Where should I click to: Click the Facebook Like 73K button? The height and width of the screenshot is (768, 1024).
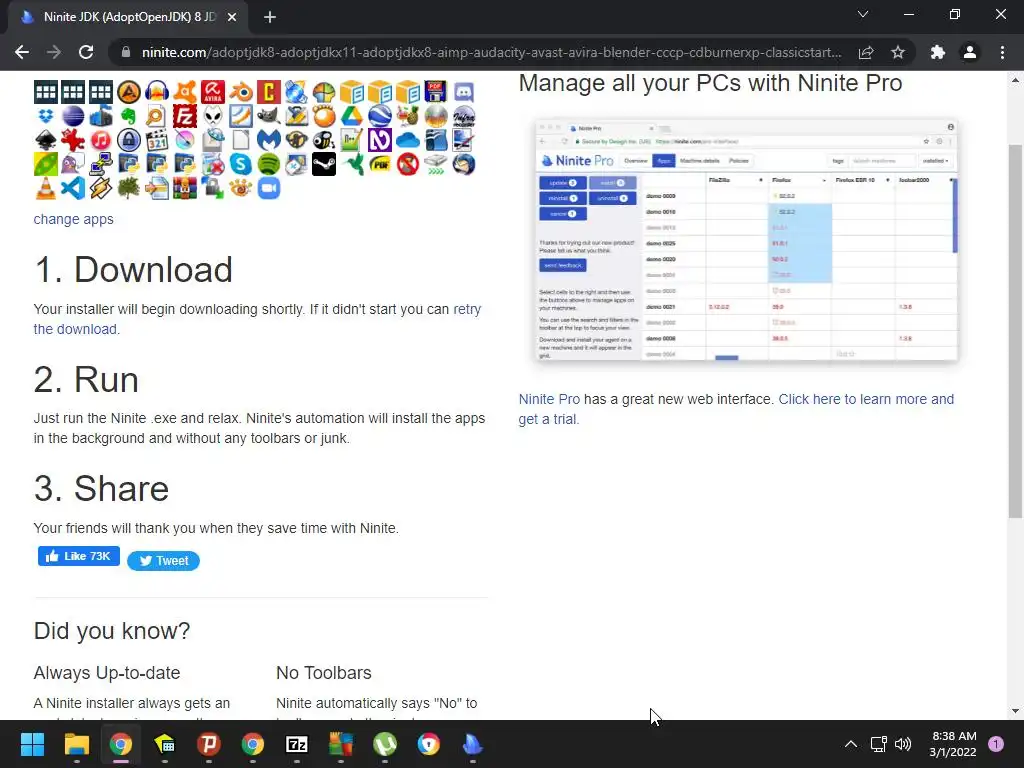click(x=79, y=556)
